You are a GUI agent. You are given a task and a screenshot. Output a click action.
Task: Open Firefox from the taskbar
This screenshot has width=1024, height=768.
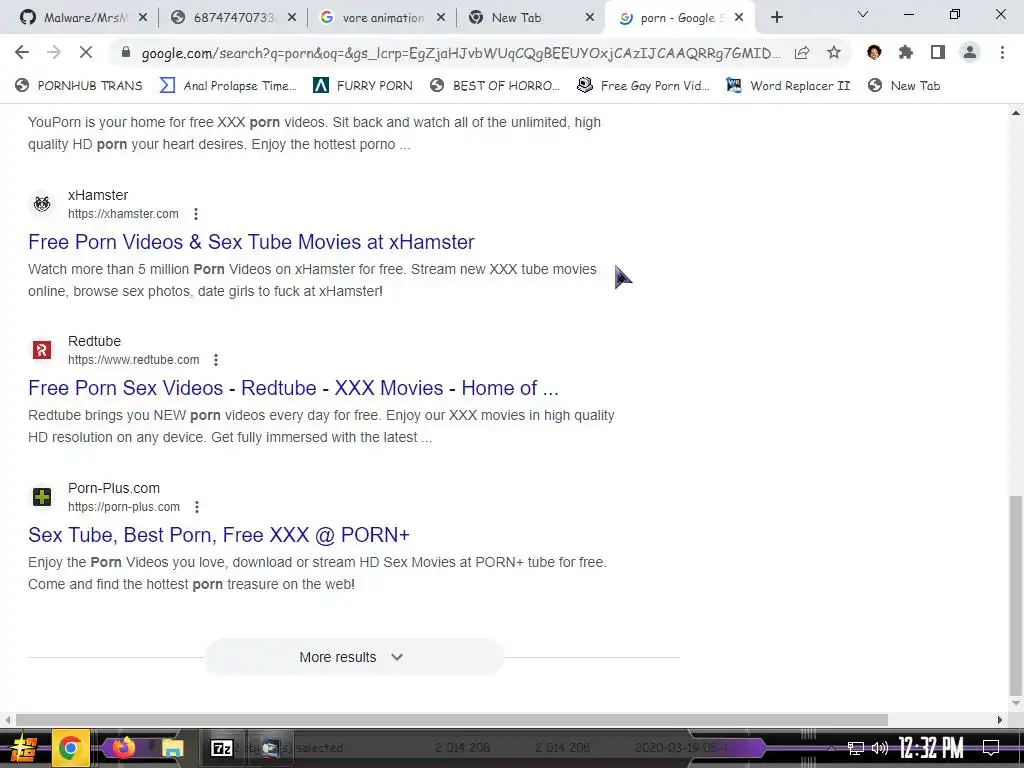coord(123,747)
